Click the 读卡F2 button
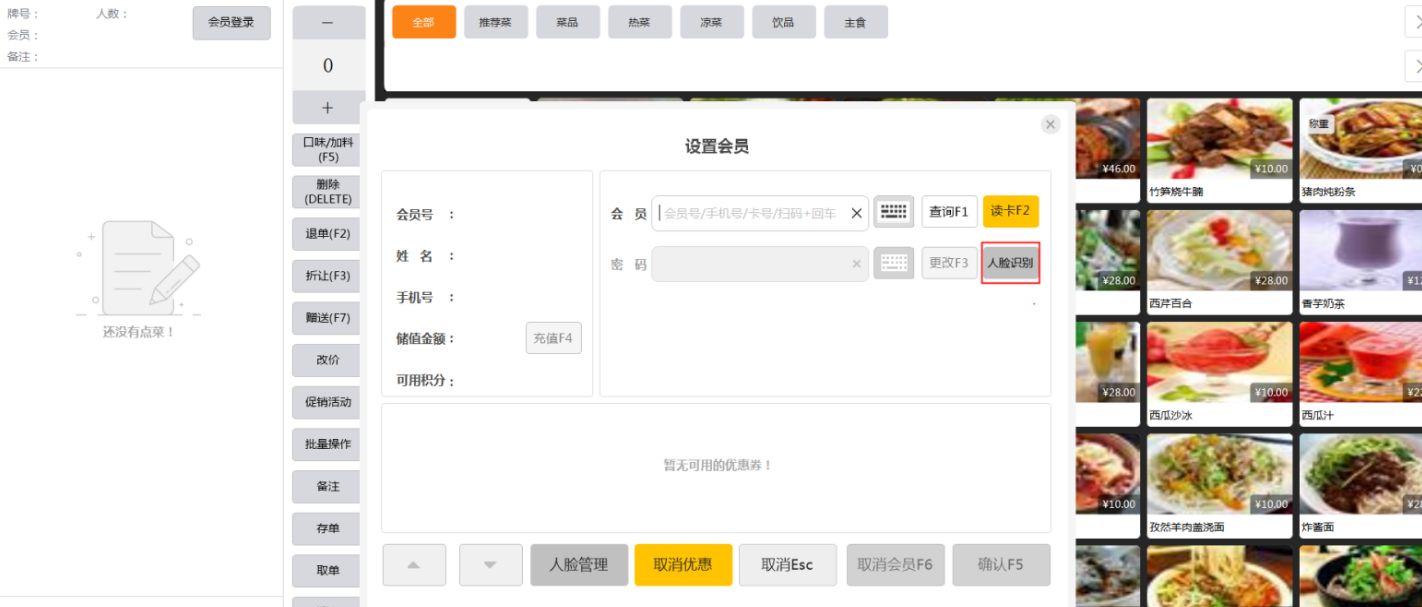Image resolution: width=1422 pixels, height=607 pixels. coord(1010,212)
